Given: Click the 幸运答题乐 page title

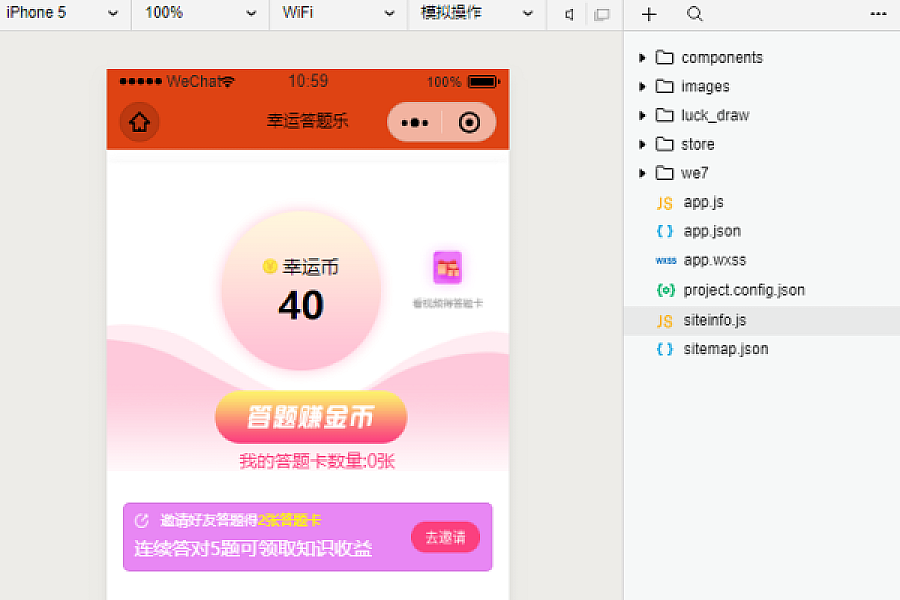Looking at the screenshot, I should [308, 121].
